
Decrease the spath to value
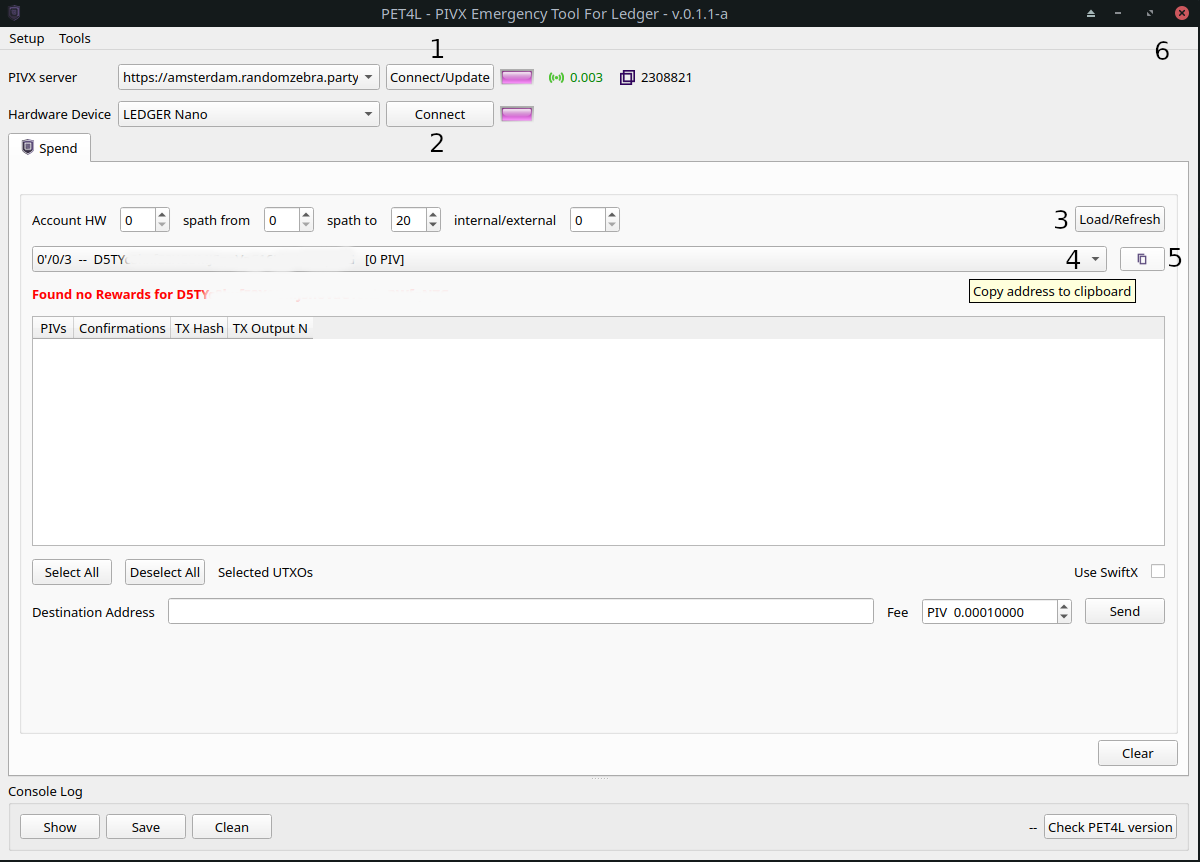[433, 225]
